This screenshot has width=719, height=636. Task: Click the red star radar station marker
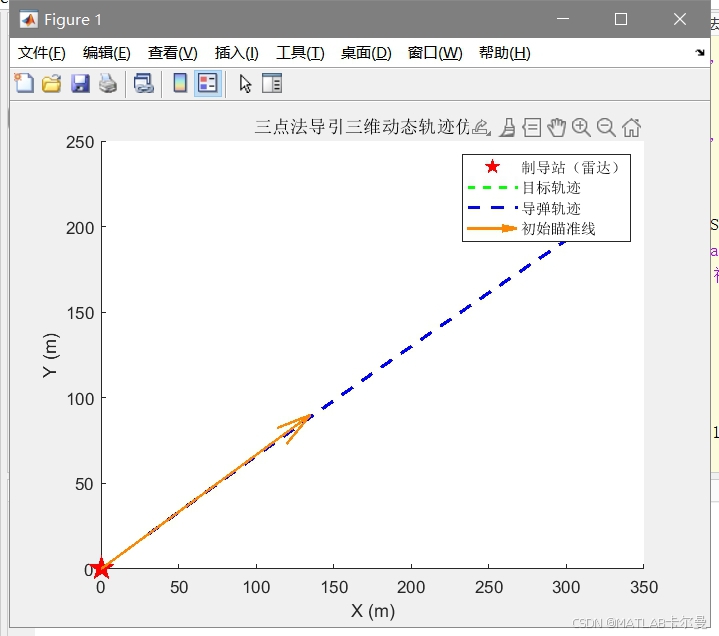coord(100,569)
